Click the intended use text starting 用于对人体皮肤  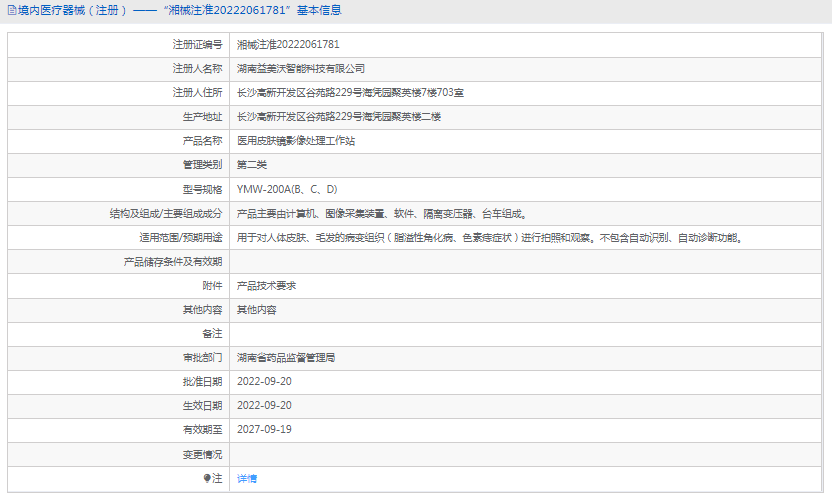[x=490, y=238]
